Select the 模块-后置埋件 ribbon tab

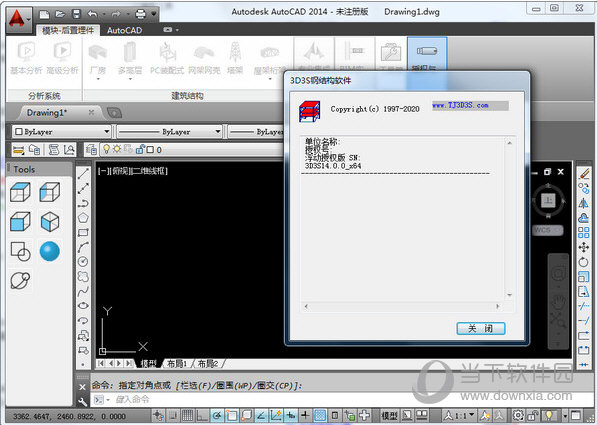point(68,30)
